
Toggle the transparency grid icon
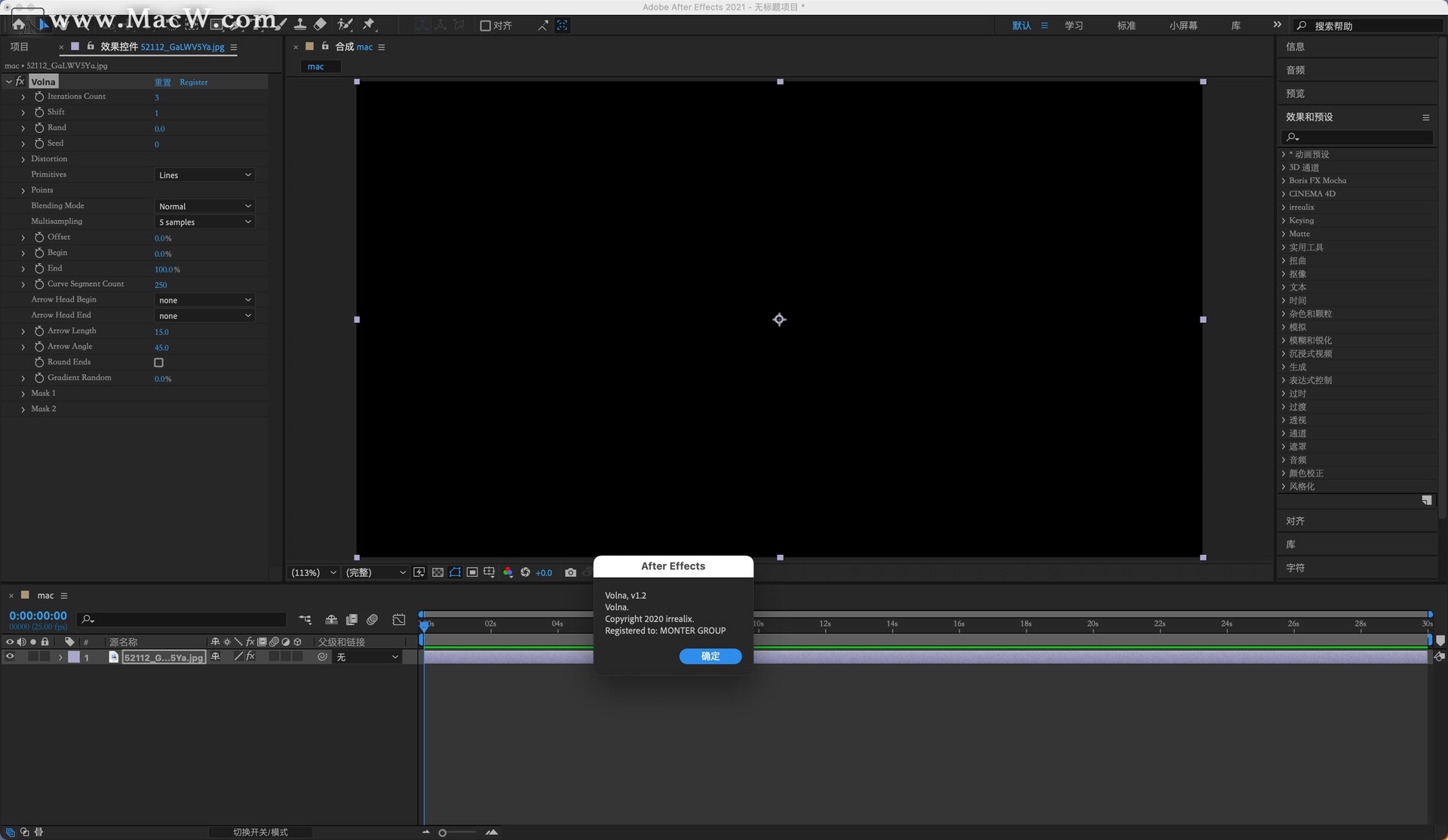click(437, 573)
